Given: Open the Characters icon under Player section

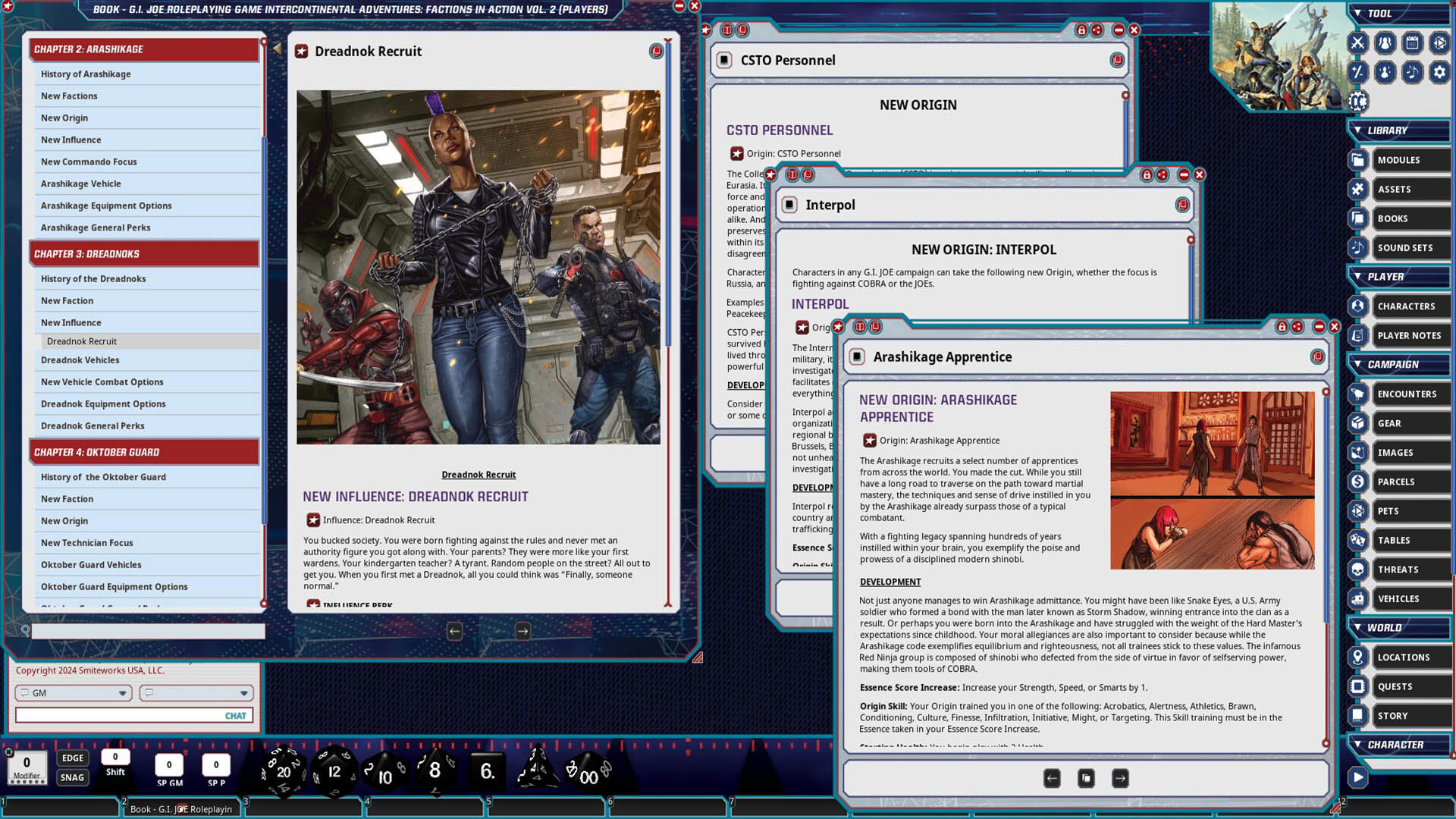Looking at the screenshot, I should (x=1357, y=306).
